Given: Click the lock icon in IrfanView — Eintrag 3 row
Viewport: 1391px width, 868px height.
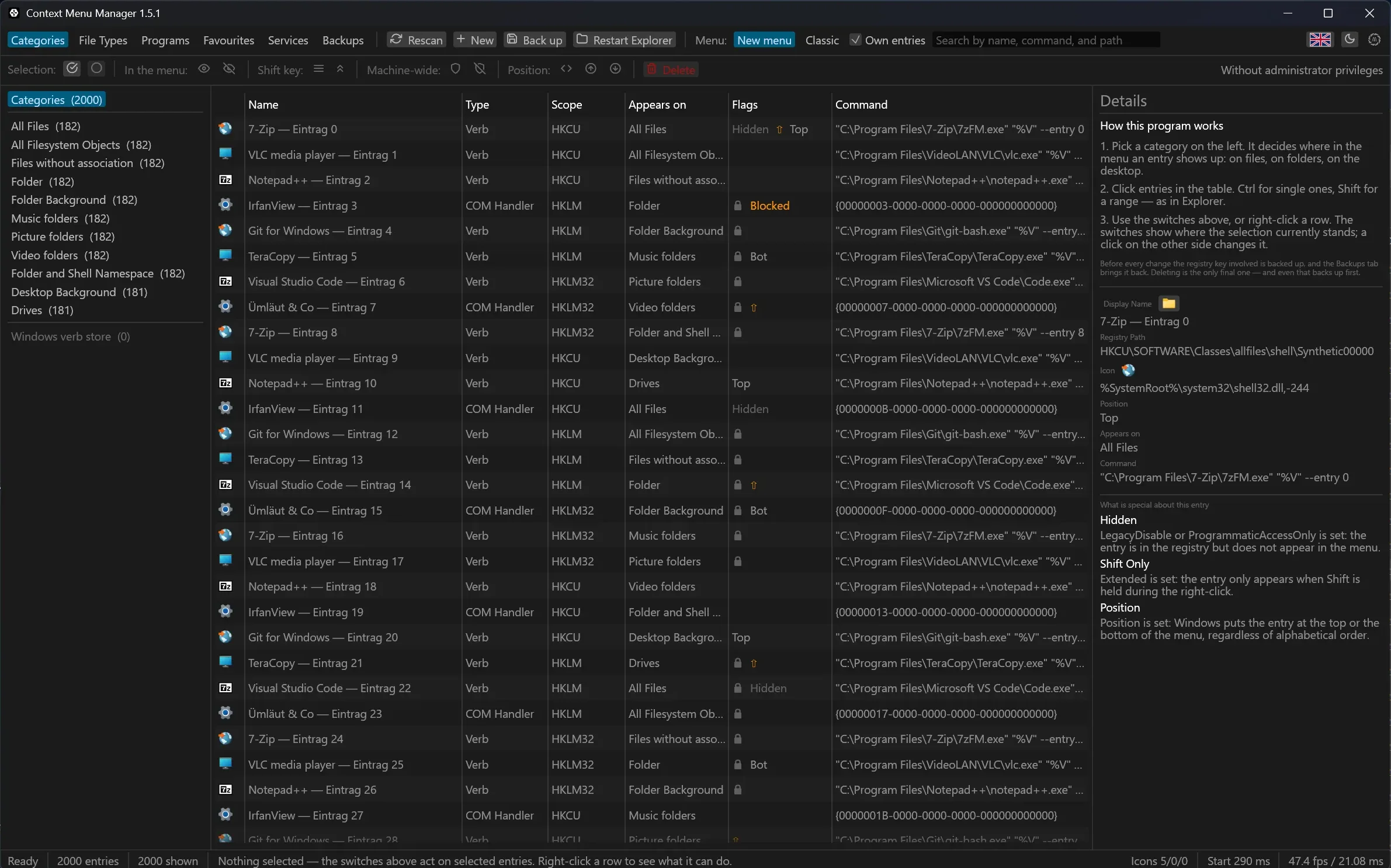Looking at the screenshot, I should point(738,206).
